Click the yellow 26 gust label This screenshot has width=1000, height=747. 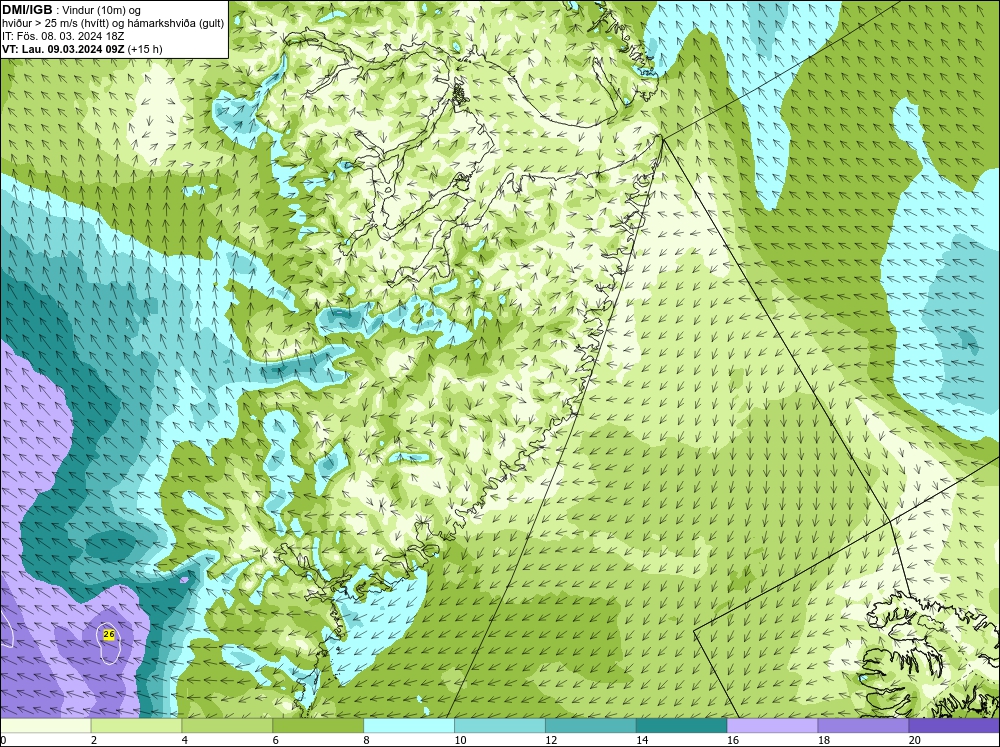click(x=108, y=634)
